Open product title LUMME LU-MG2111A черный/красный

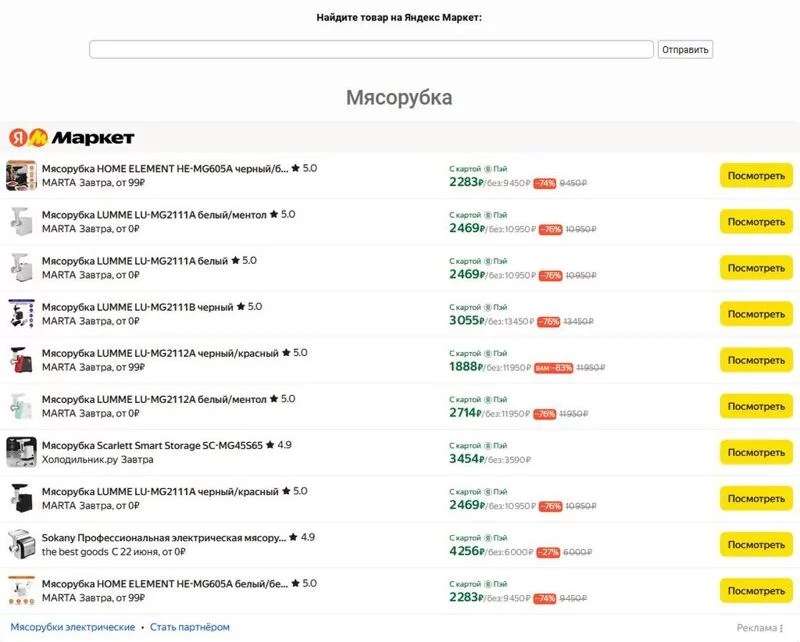[x=160, y=491]
